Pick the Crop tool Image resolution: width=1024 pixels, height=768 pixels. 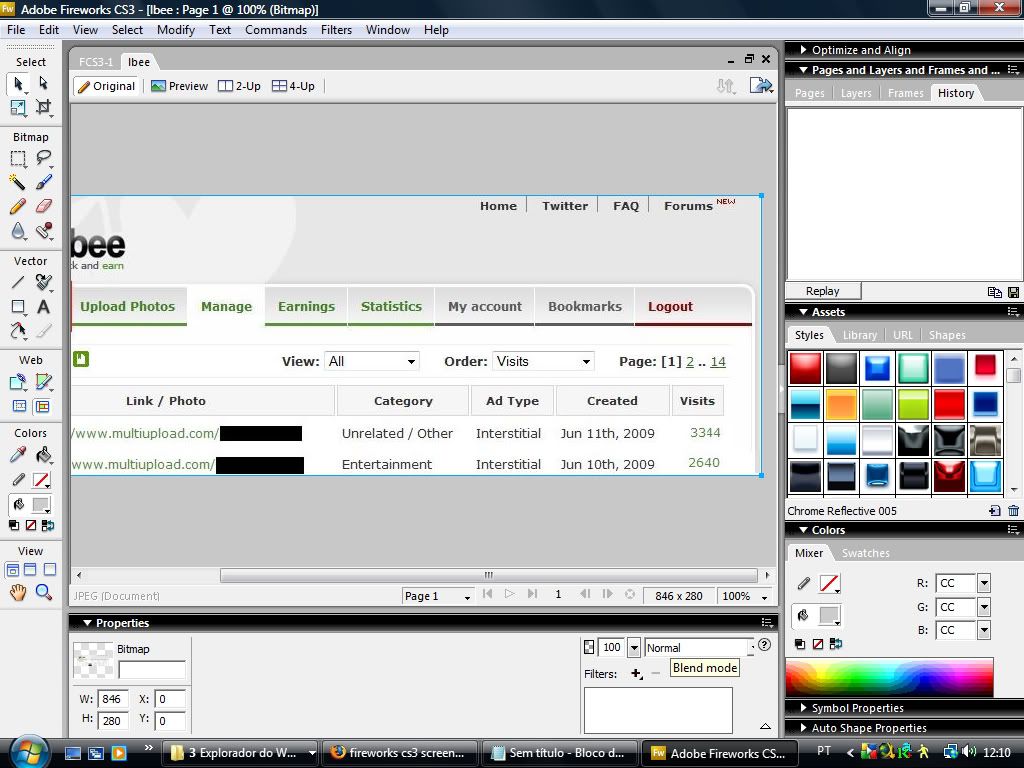coord(44,108)
